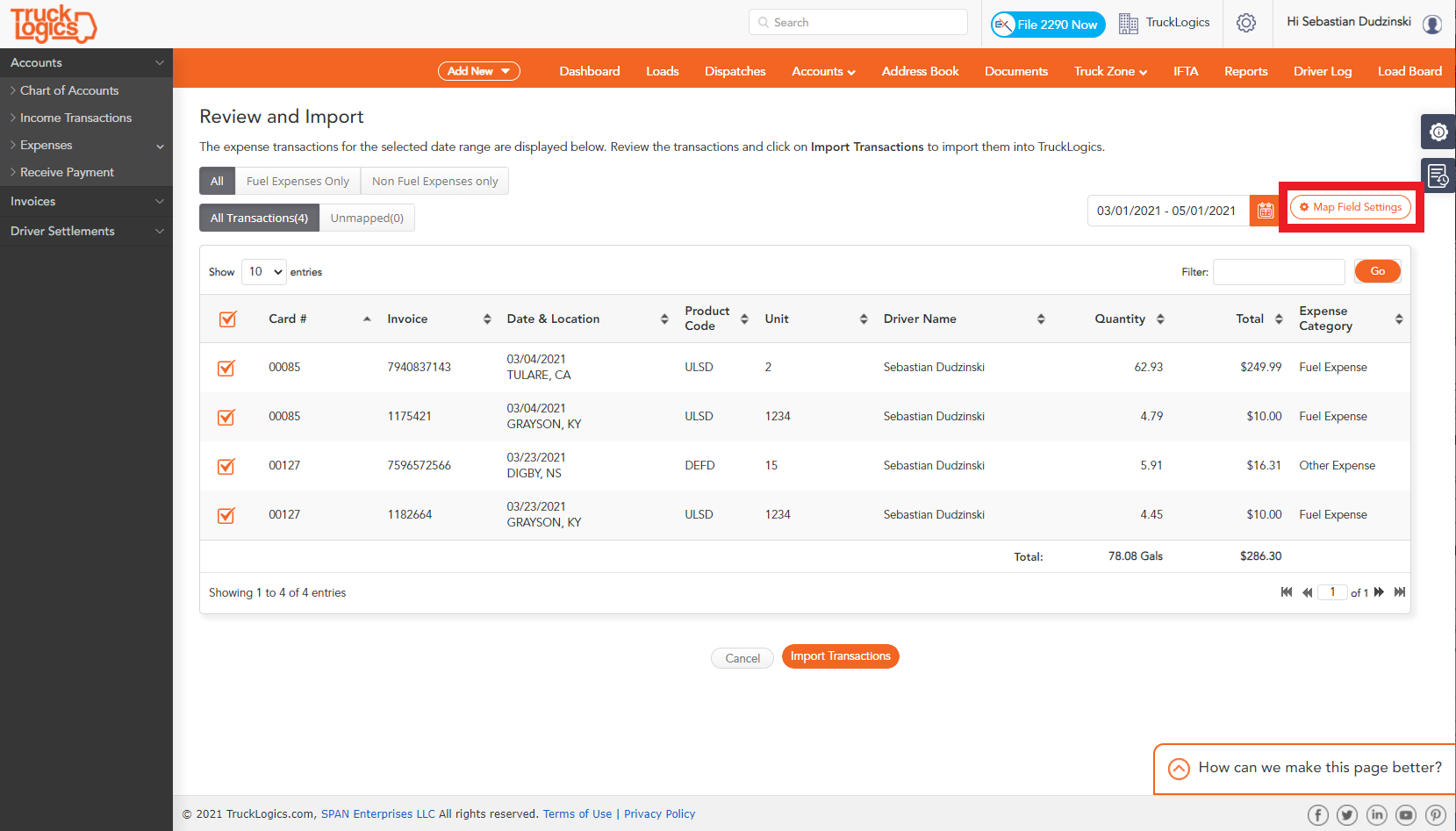1456x831 pixels.
Task: Click the date range field
Action: pos(1168,211)
